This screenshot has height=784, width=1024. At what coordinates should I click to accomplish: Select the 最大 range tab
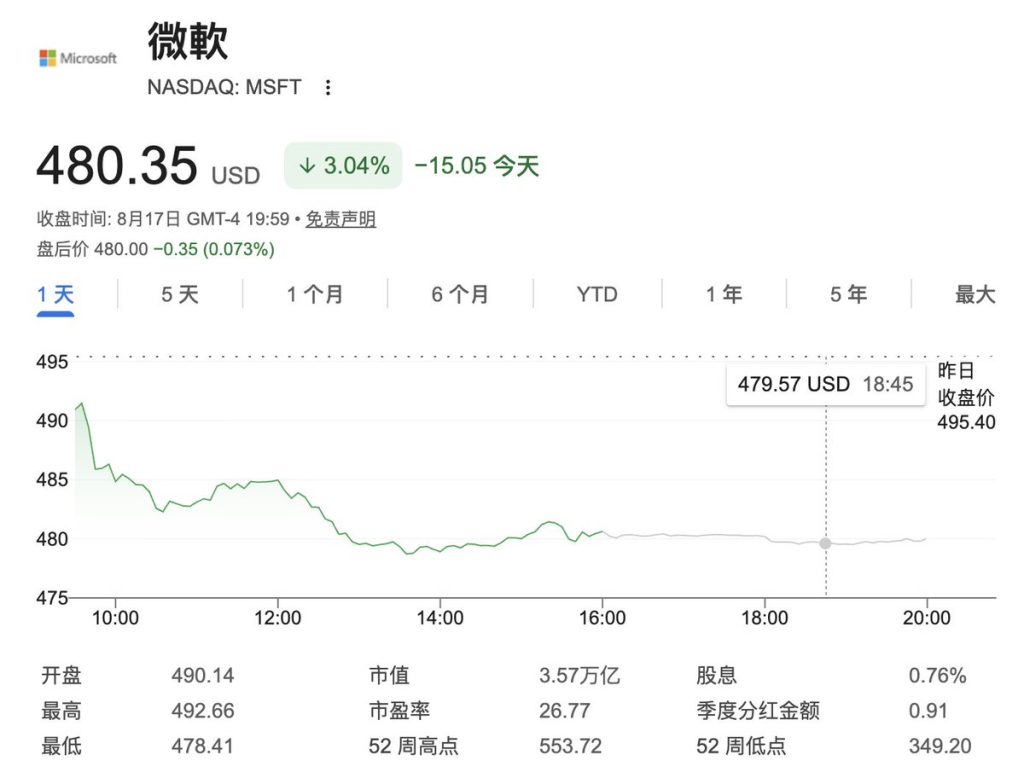(975, 295)
